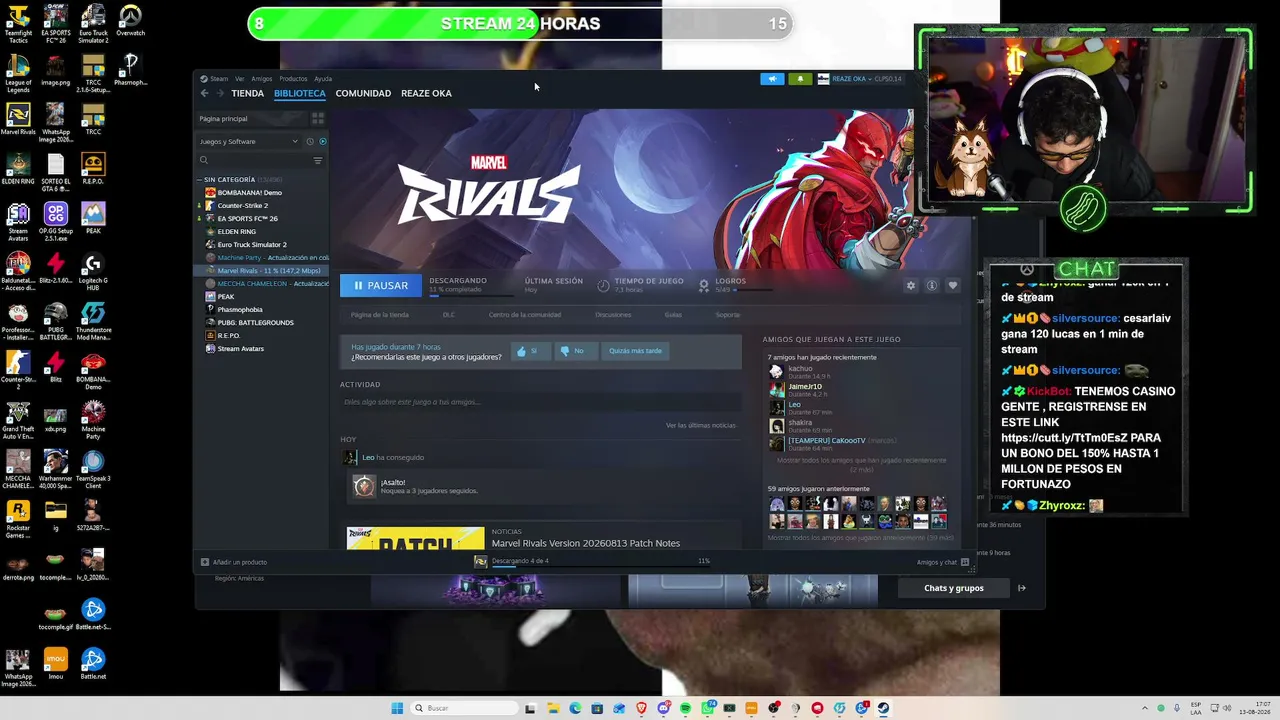The width and height of the screenshot is (1280, 720).
Task: Open the COMUNIDAD tab
Action: [363, 93]
